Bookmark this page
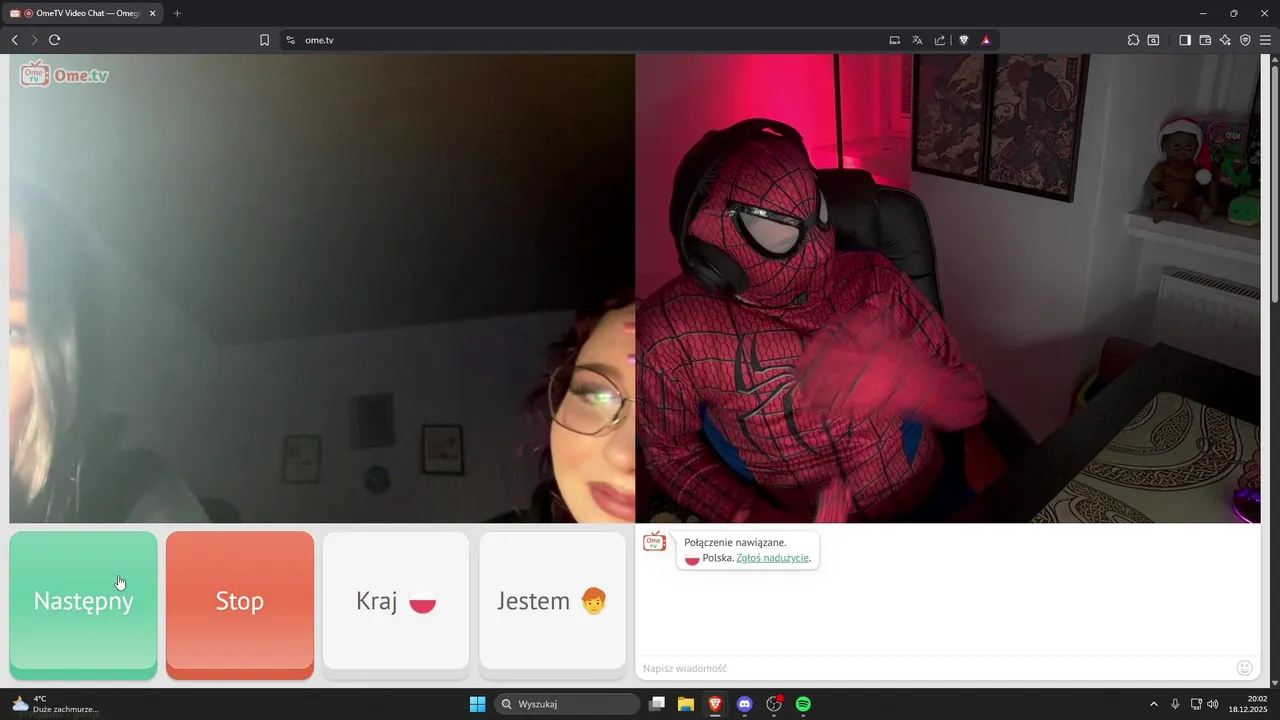Image resolution: width=1280 pixels, height=720 pixels. point(265,40)
